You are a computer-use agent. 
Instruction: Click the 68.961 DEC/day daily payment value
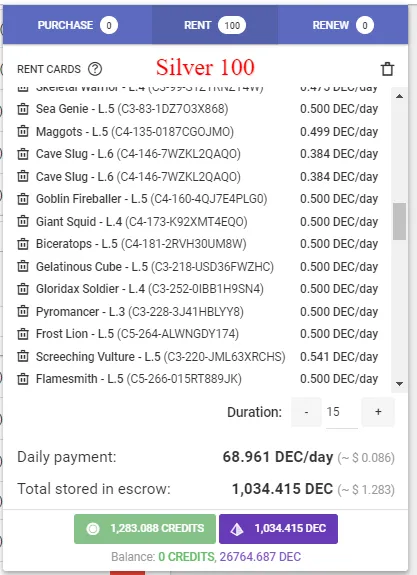pos(278,457)
